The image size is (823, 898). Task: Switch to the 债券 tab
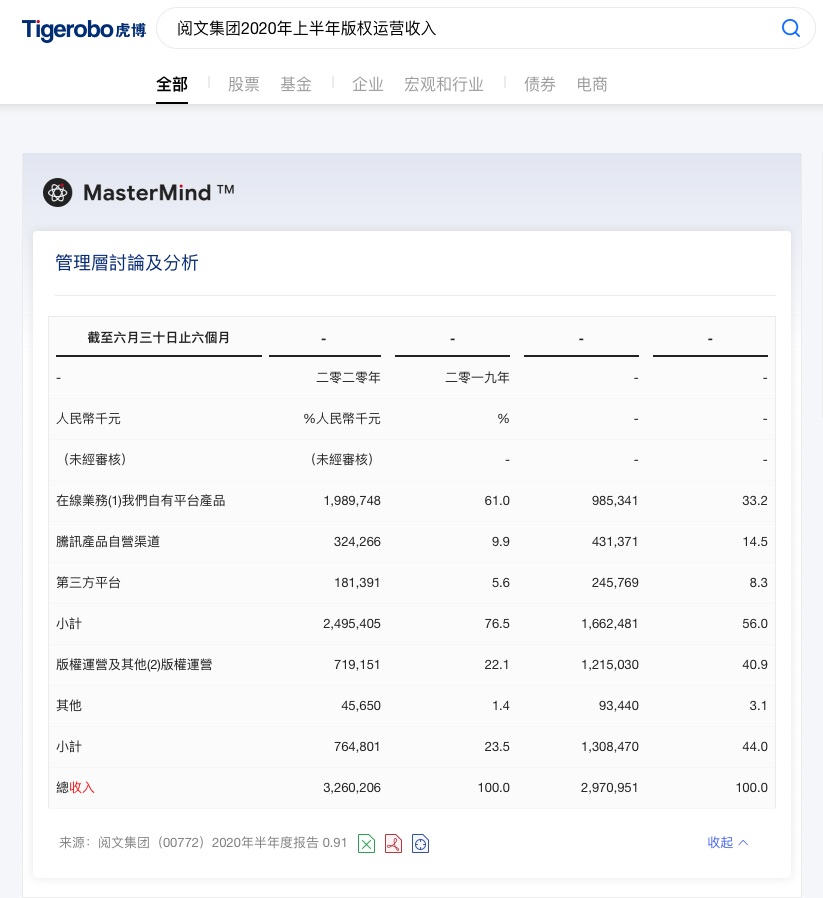point(540,84)
